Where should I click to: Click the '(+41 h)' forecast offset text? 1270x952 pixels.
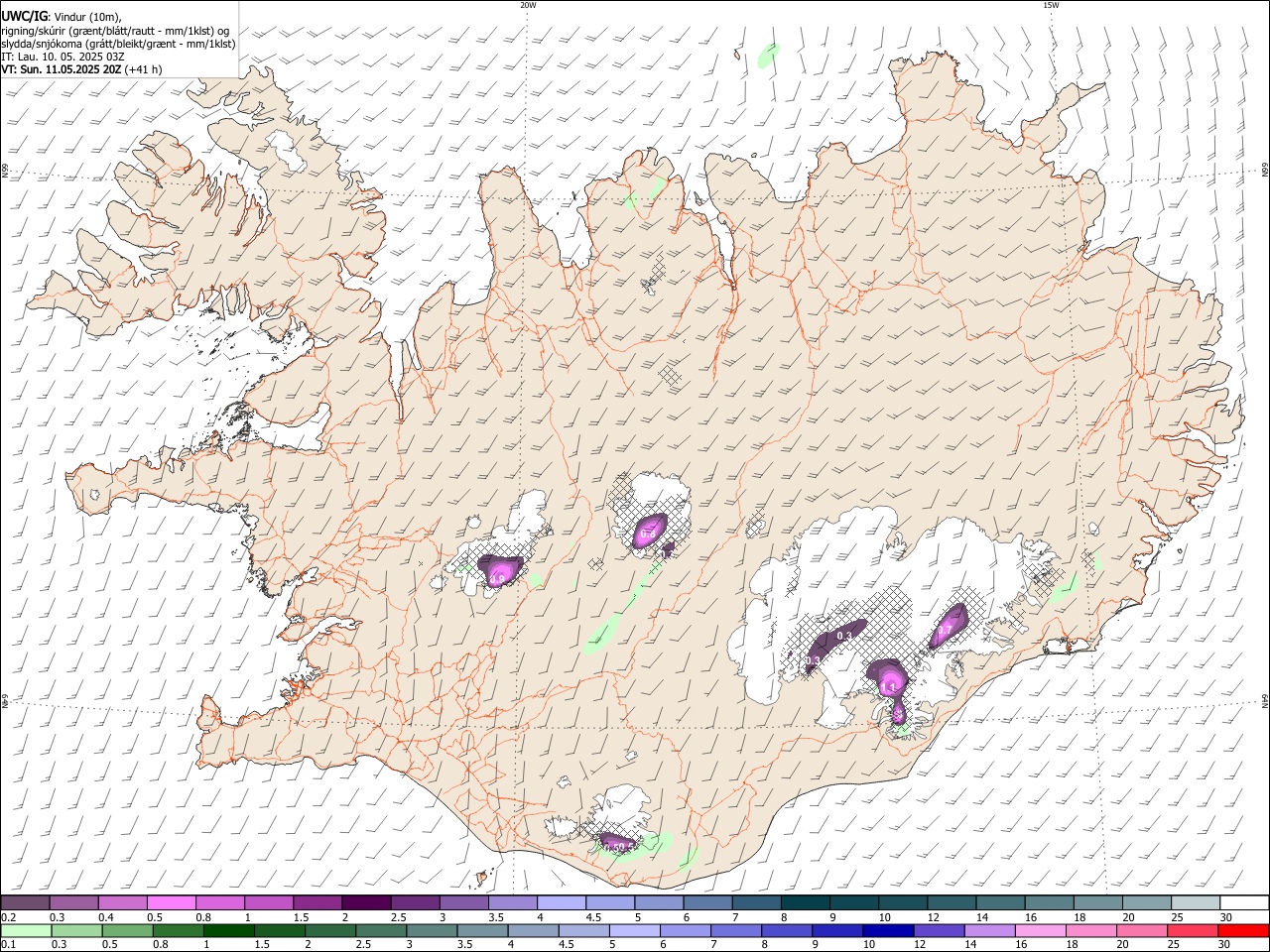145,69
